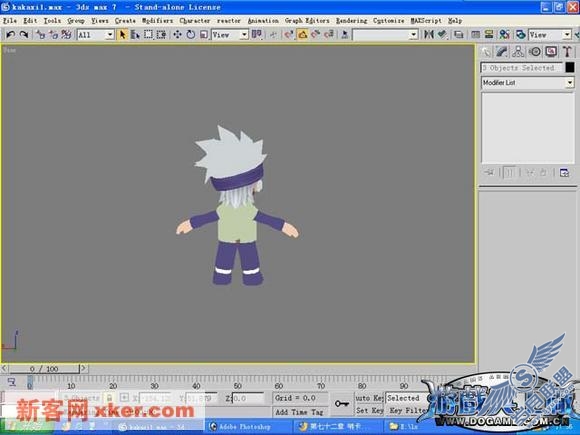
Task: Switch to the Modify command panel tab
Action: 502,52
